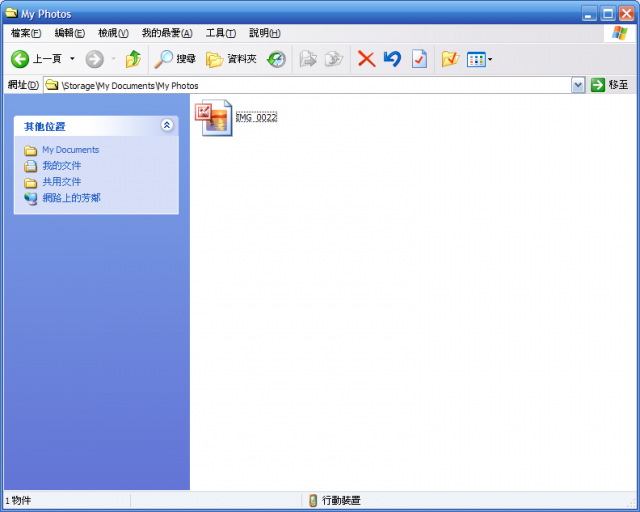640x512 pixels.
Task: Open the 我的最愛(A) menu
Action: click(x=167, y=33)
